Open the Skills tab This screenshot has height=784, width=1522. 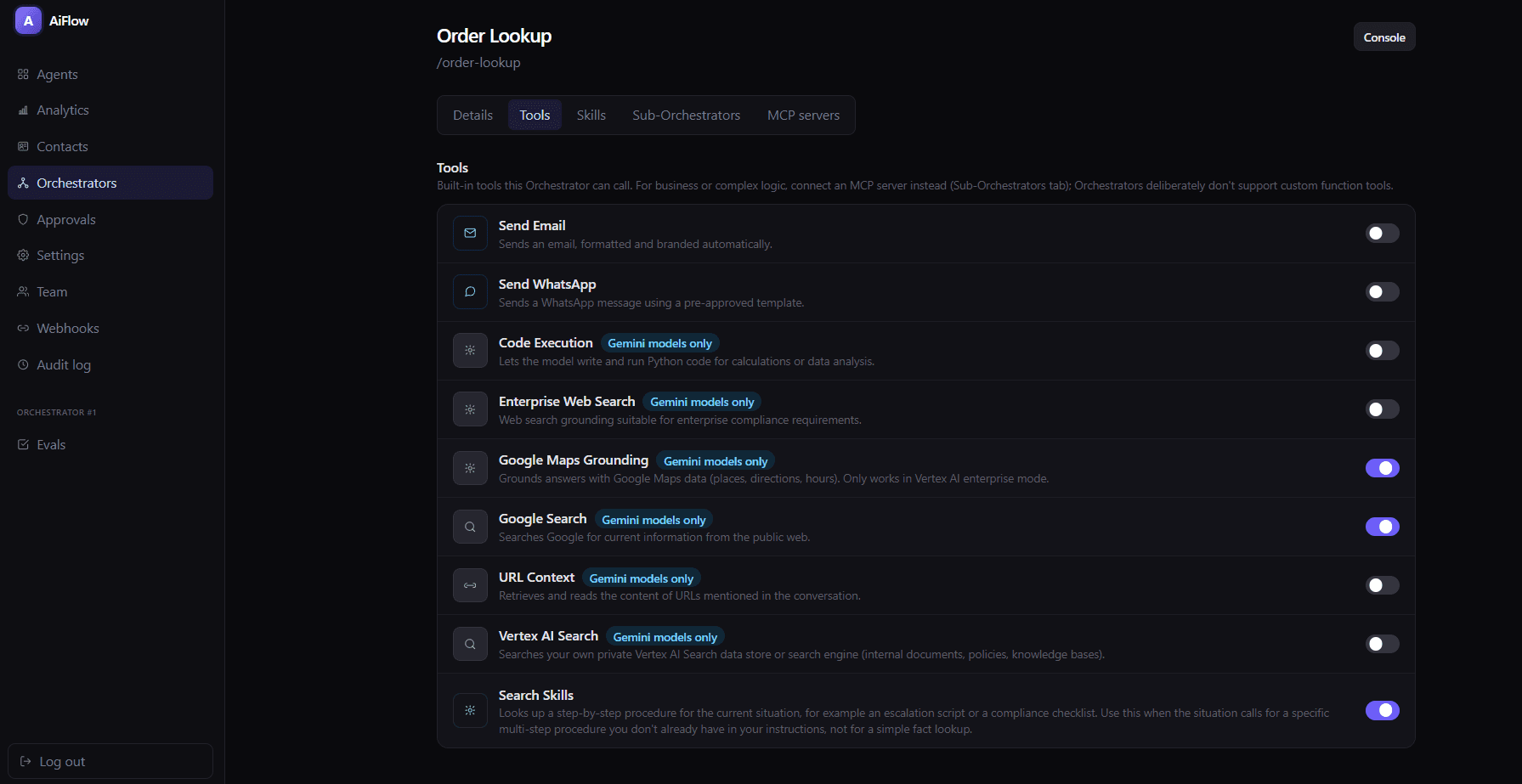591,115
